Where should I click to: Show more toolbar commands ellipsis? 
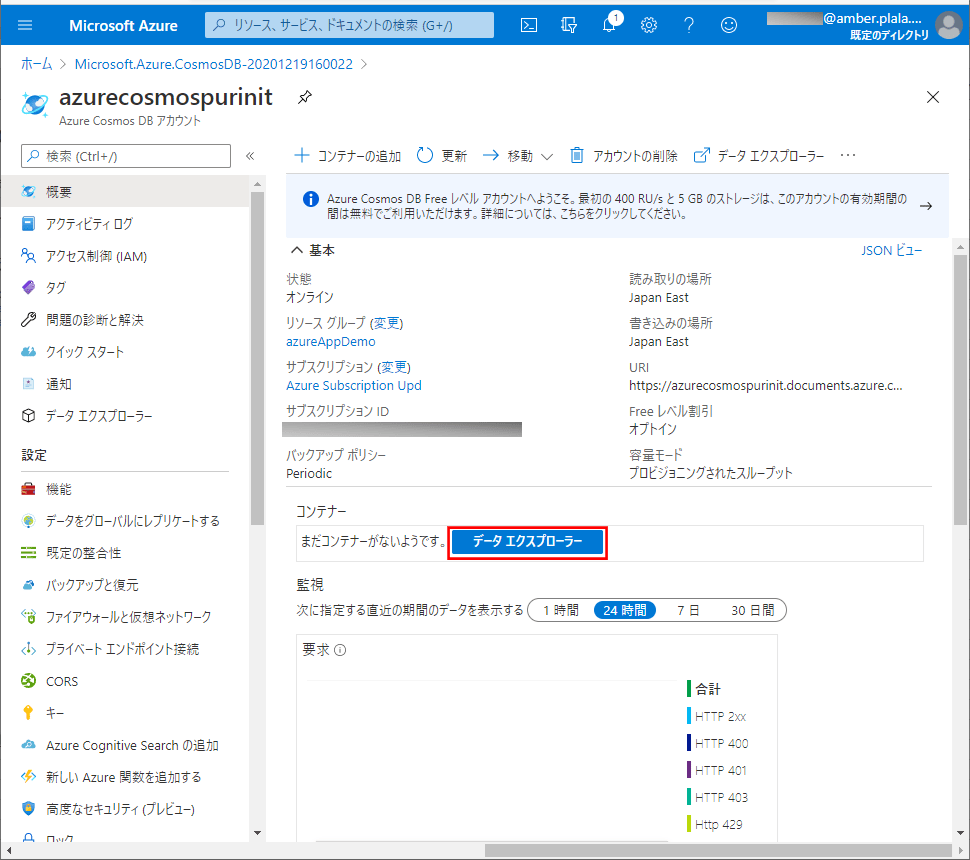[x=848, y=155]
